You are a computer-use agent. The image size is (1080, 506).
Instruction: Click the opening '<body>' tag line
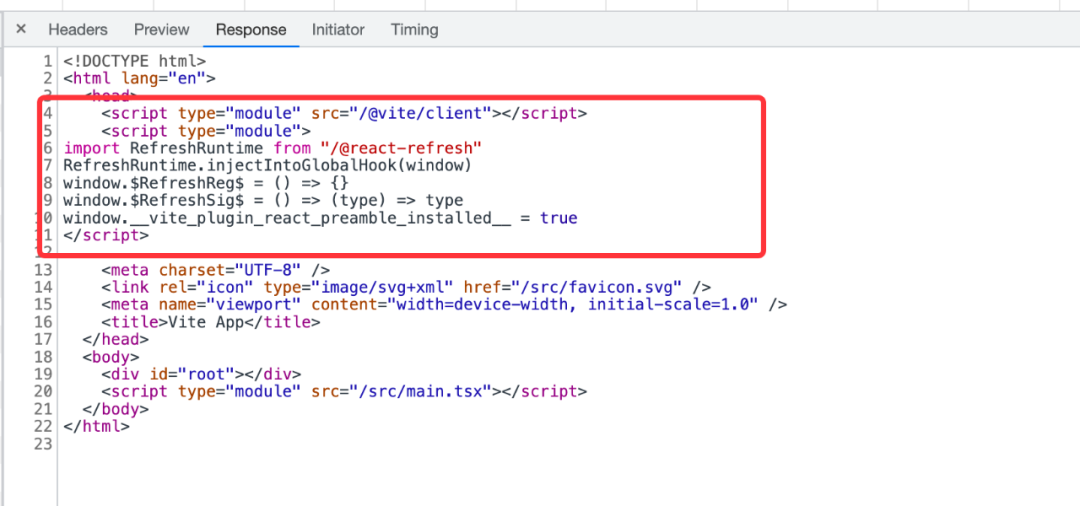[111, 357]
